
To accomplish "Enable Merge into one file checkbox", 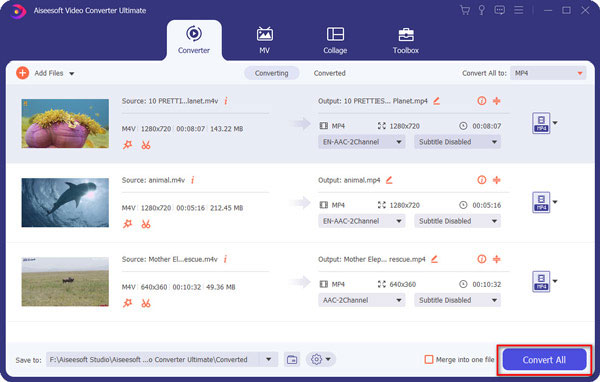I will (429, 359).
